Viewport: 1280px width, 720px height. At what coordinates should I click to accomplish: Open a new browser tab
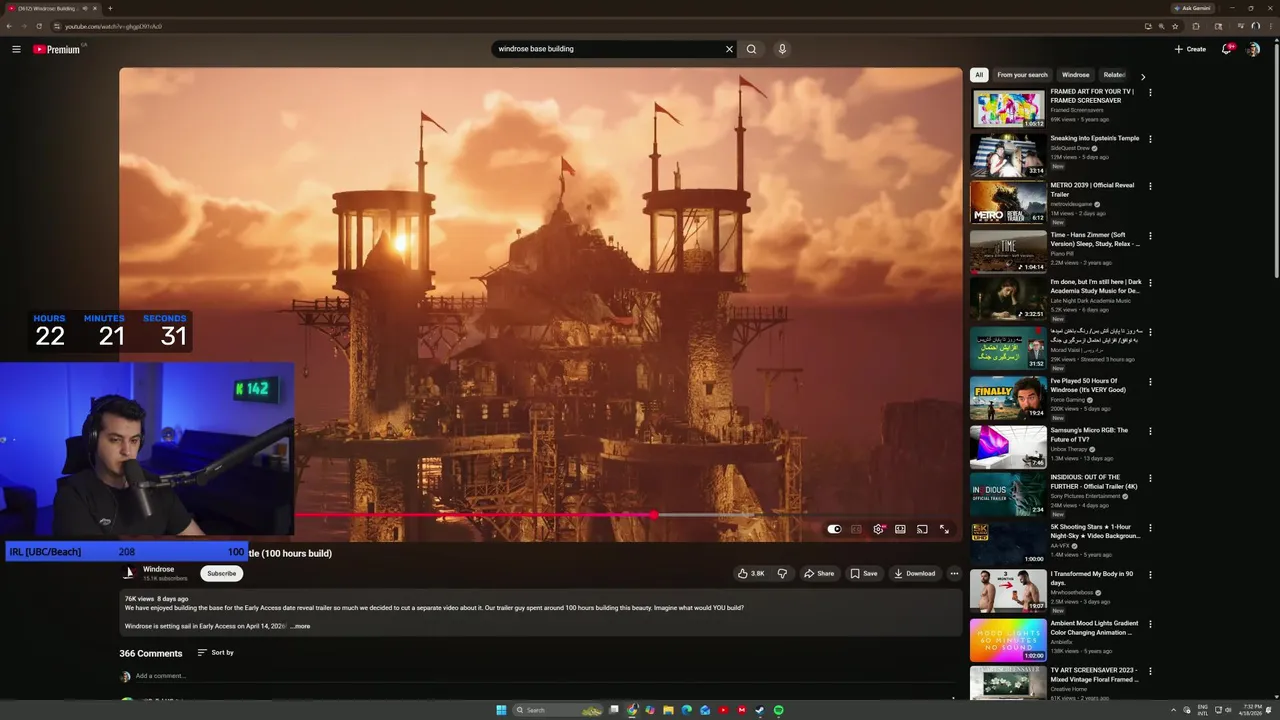110,8
